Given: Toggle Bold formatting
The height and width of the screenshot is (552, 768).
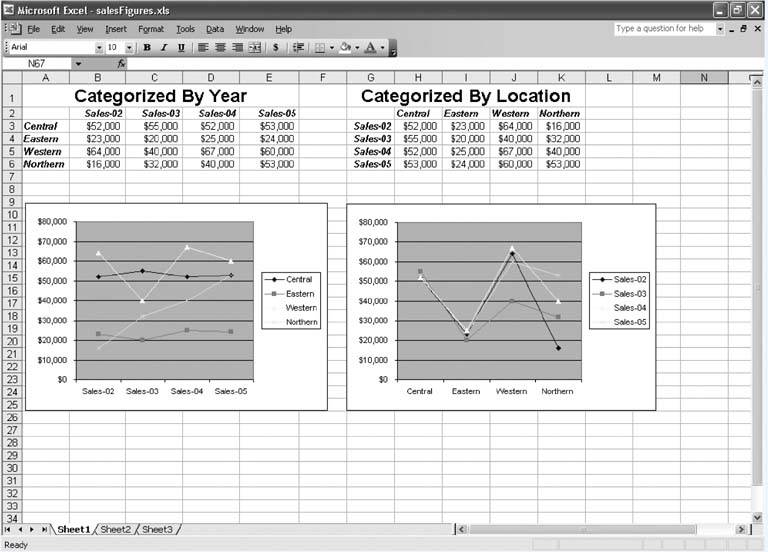Looking at the screenshot, I should [147, 48].
